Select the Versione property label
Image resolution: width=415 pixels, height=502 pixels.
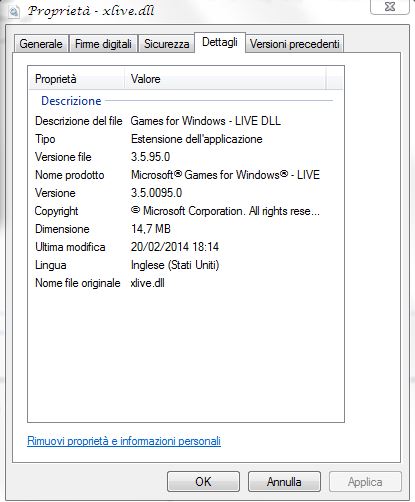(x=55, y=193)
